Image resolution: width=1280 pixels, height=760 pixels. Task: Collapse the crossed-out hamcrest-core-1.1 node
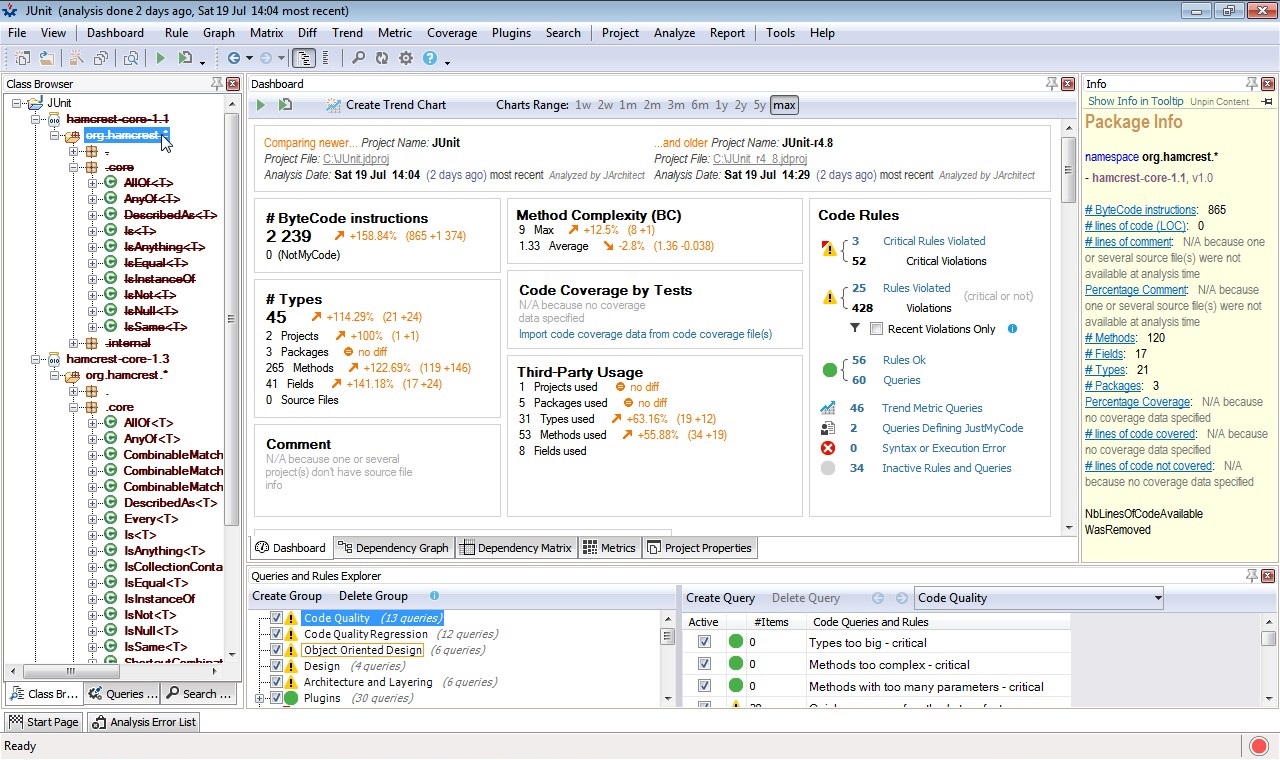[36, 119]
